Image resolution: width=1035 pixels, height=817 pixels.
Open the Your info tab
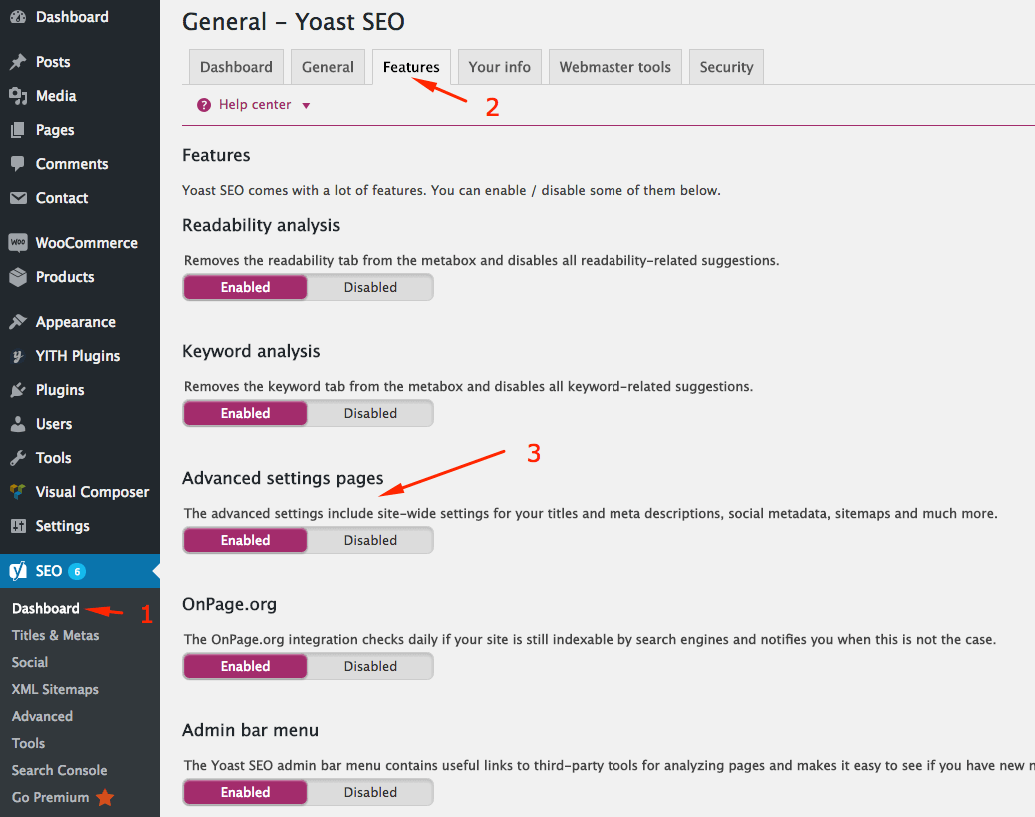pyautogui.click(x=500, y=67)
